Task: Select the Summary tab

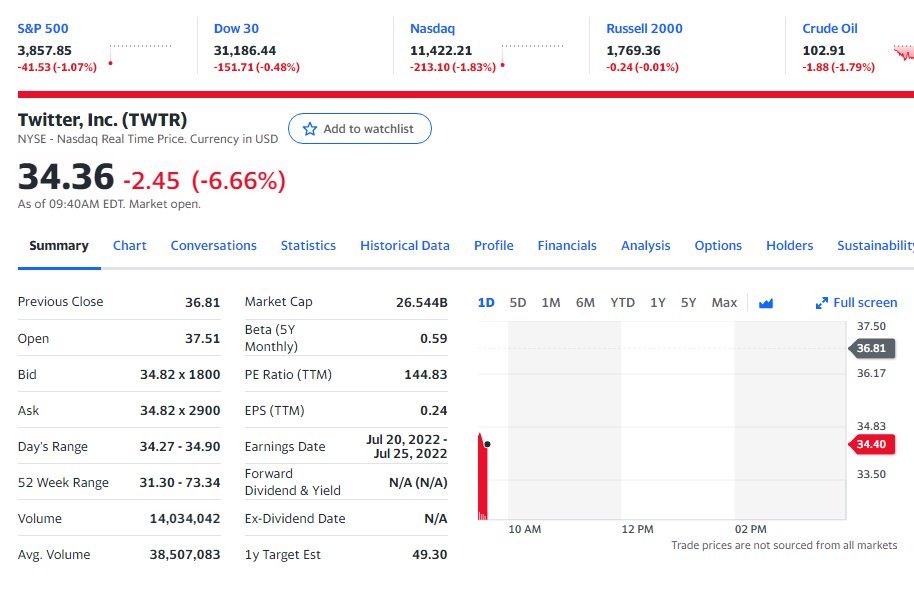Action: coord(59,246)
